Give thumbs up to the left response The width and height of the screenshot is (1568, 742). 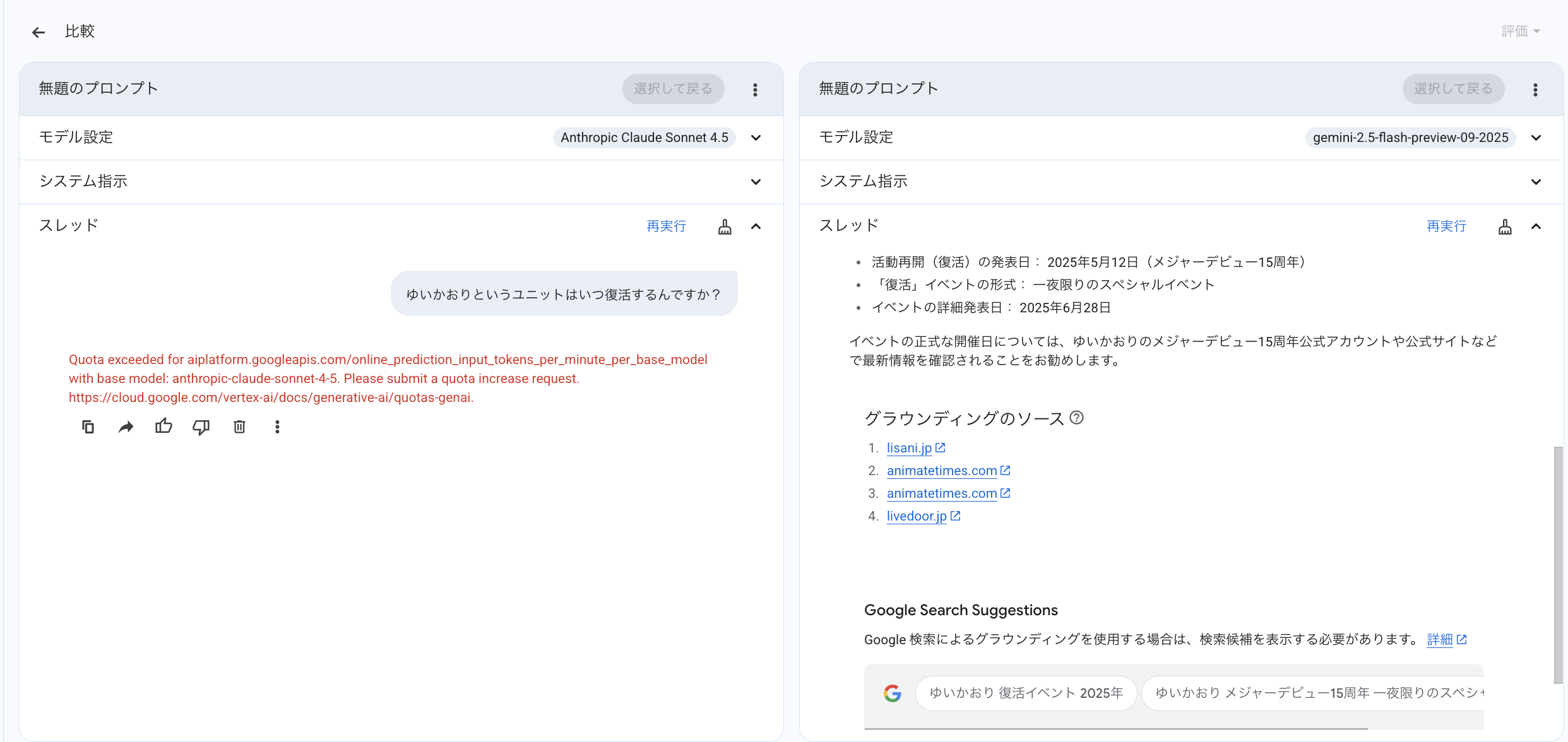click(163, 427)
